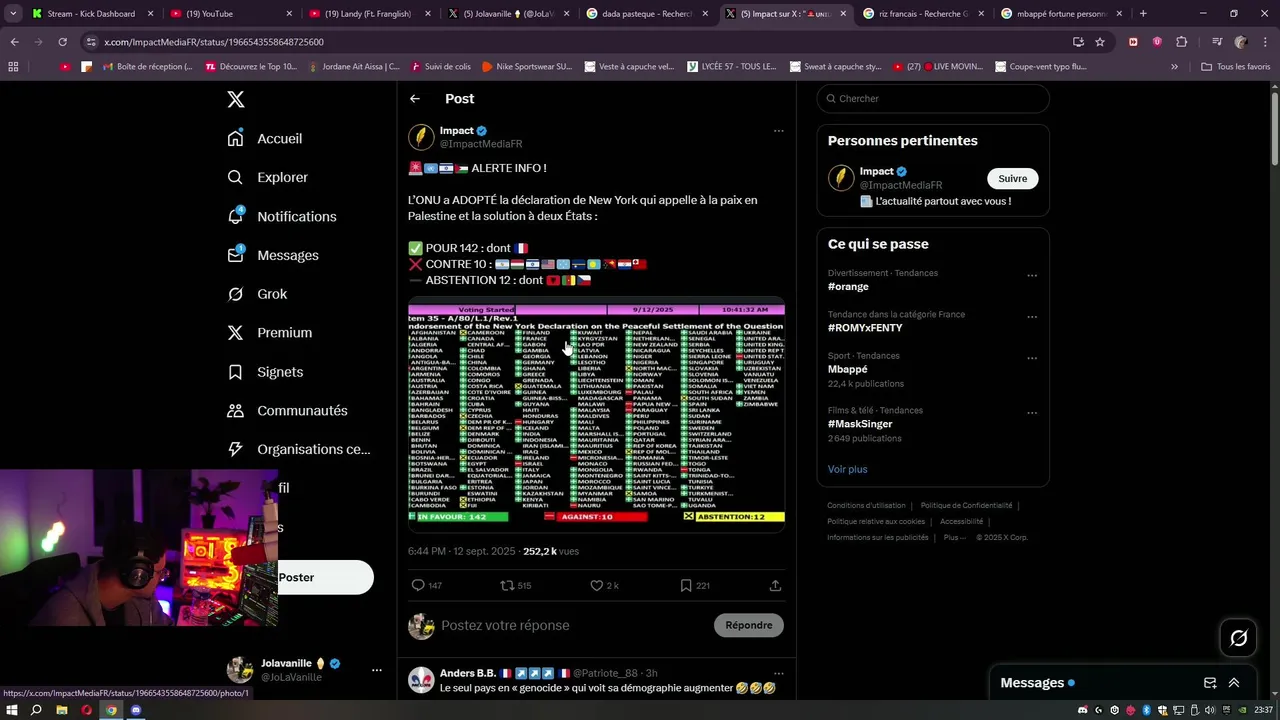The height and width of the screenshot is (720, 1280).
Task: Open more options for #orange trend
Action: (1032, 276)
